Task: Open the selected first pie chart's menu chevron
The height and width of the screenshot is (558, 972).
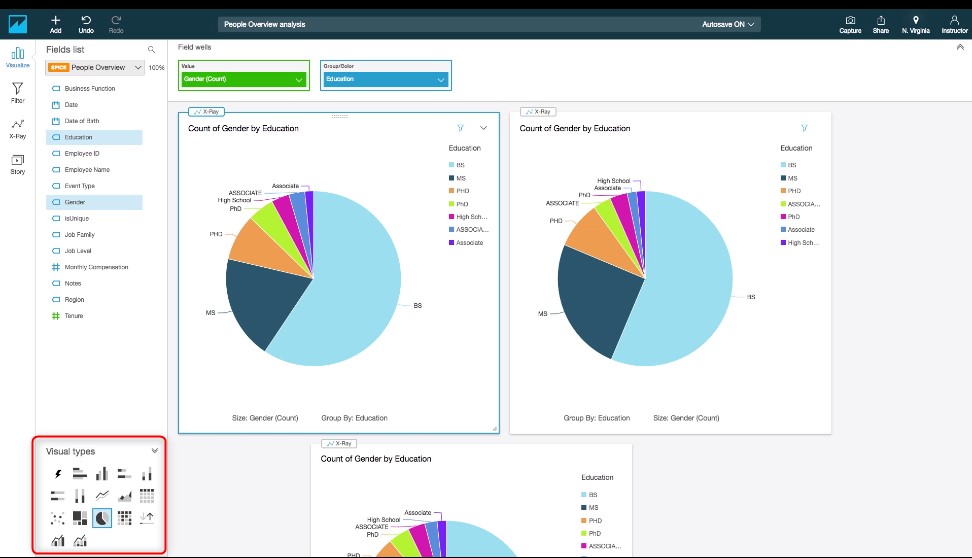Action: (484, 128)
